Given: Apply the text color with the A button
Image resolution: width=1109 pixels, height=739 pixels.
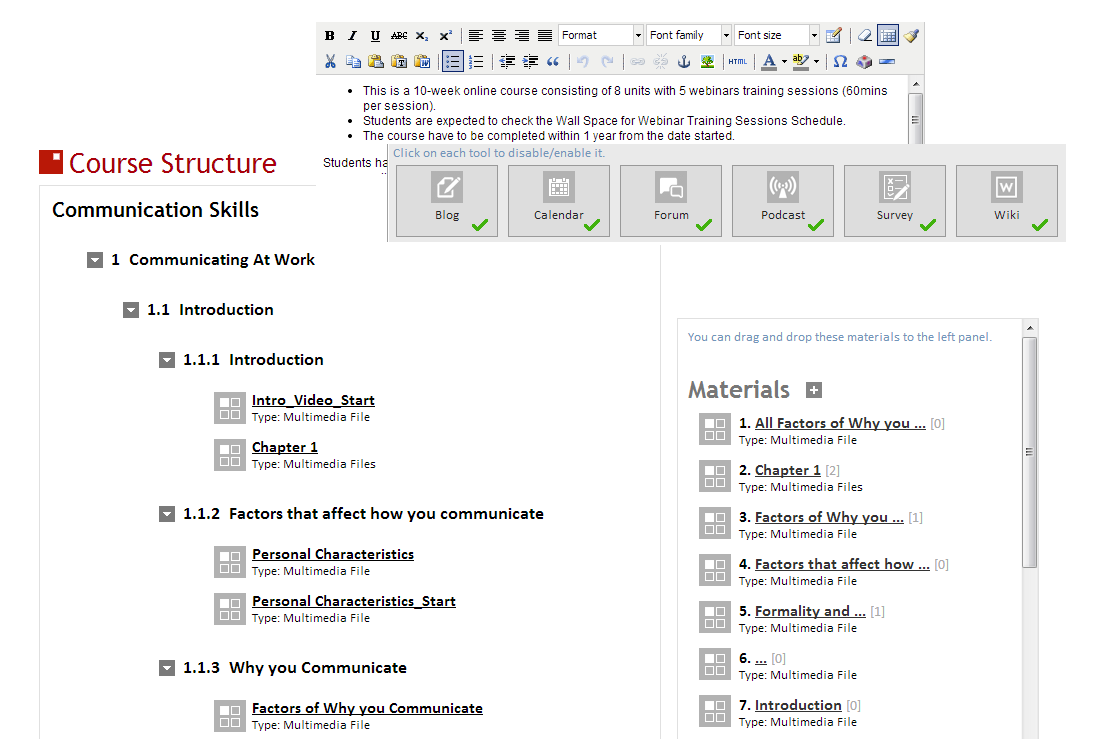Looking at the screenshot, I should point(770,62).
